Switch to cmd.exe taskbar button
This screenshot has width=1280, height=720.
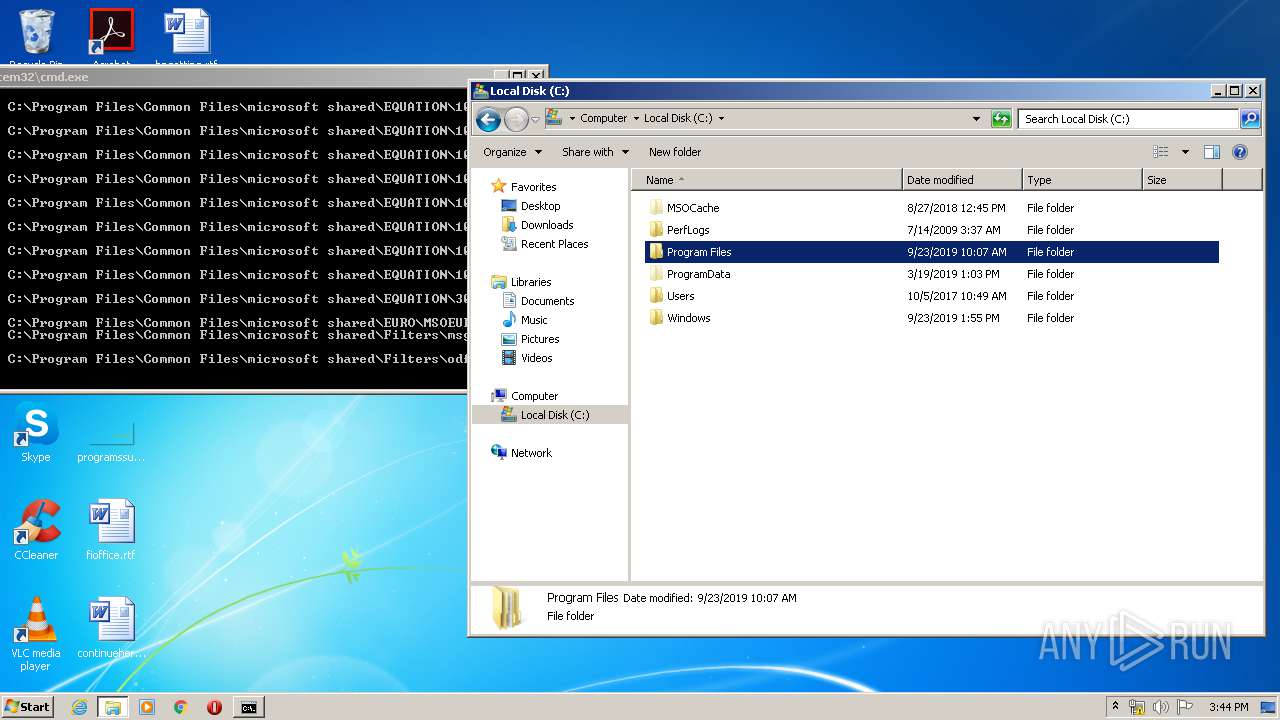point(248,707)
